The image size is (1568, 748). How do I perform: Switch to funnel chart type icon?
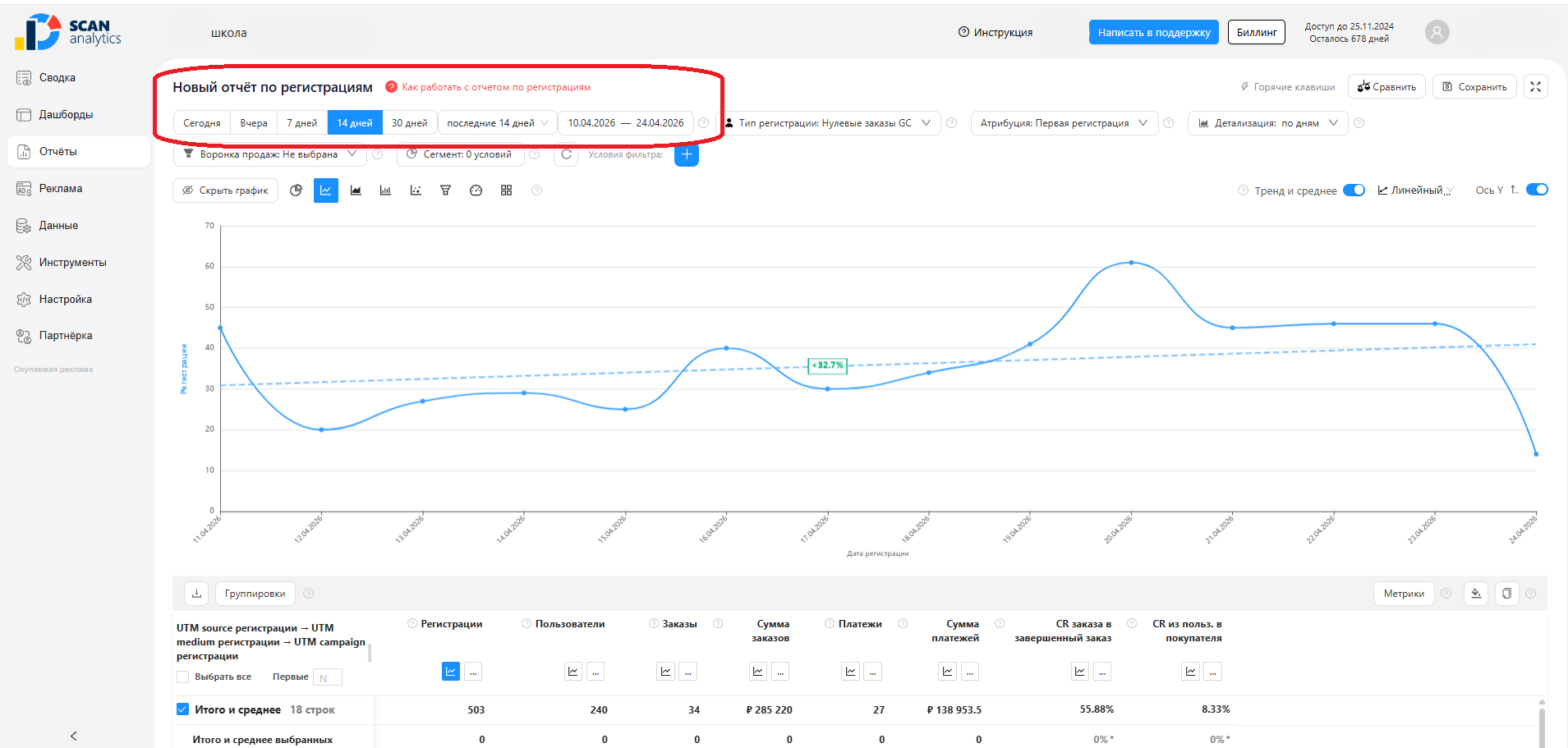[445, 190]
